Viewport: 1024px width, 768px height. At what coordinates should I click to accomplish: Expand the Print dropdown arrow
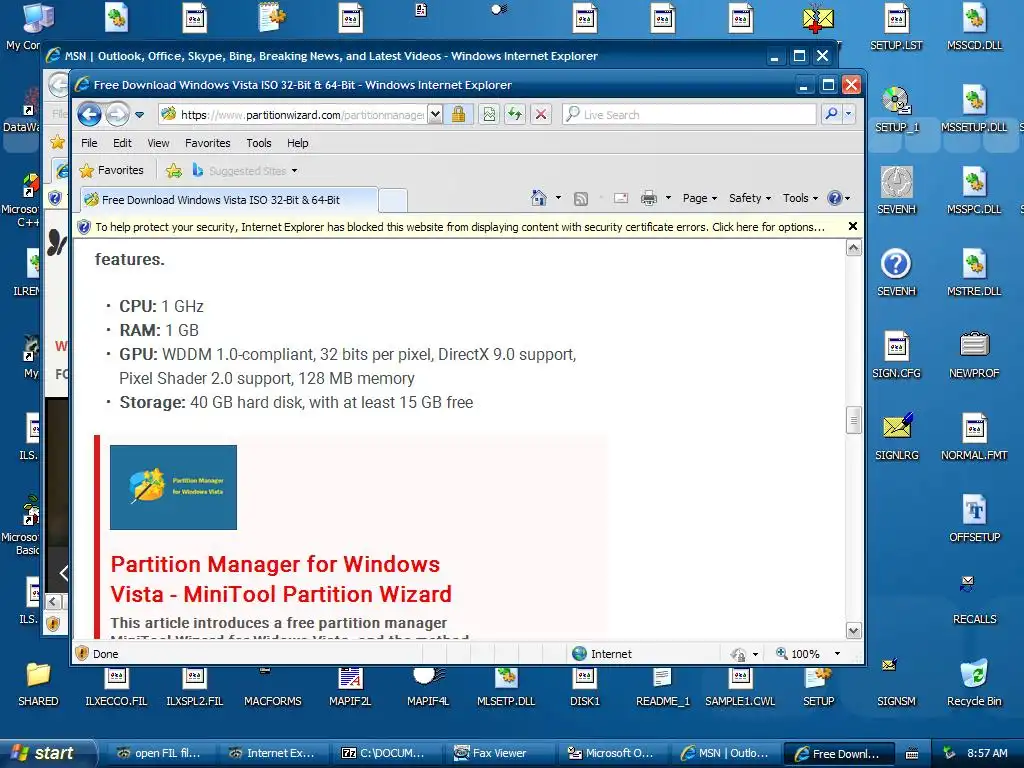point(668,198)
